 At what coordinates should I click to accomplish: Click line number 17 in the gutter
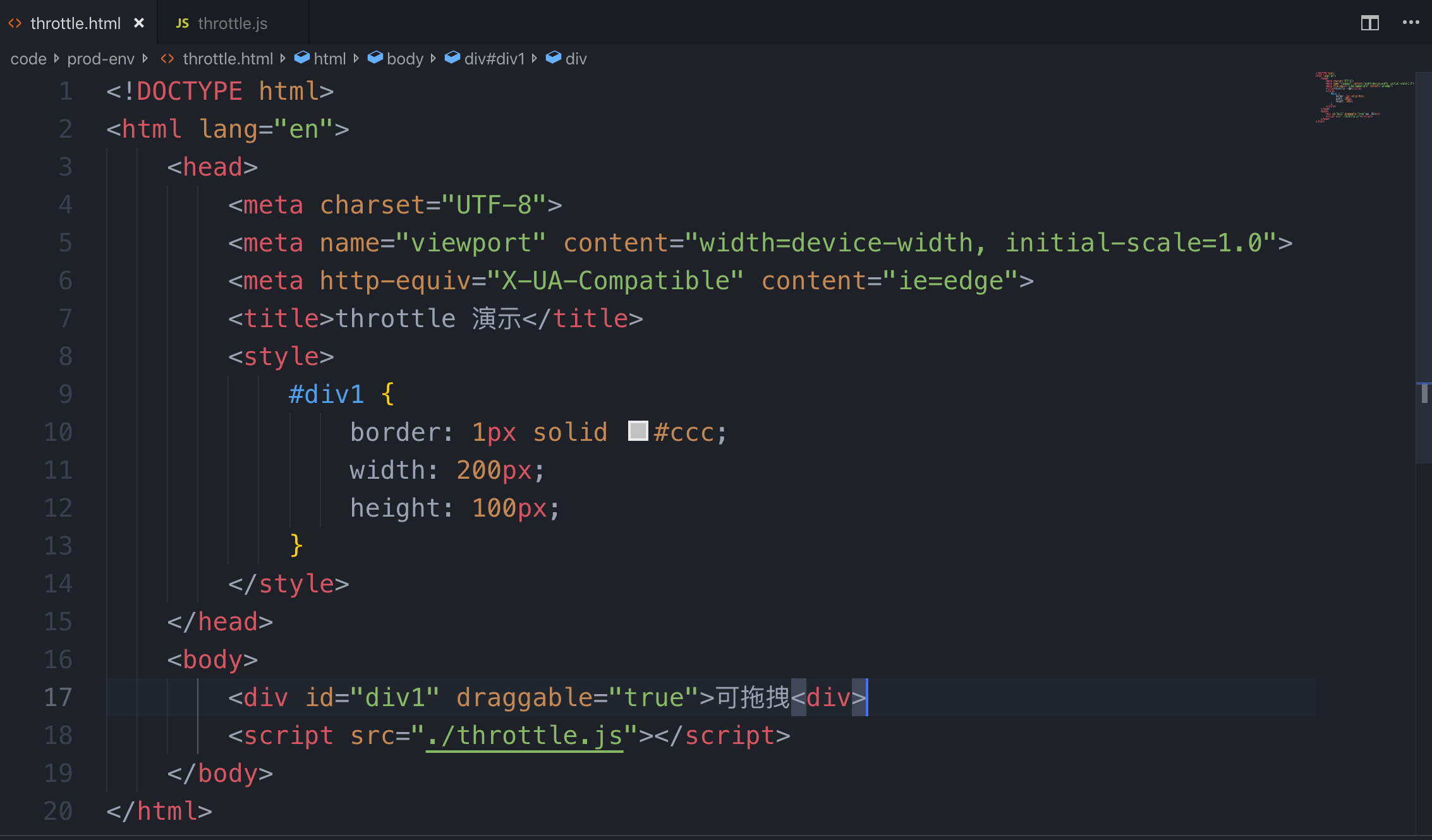click(58, 698)
